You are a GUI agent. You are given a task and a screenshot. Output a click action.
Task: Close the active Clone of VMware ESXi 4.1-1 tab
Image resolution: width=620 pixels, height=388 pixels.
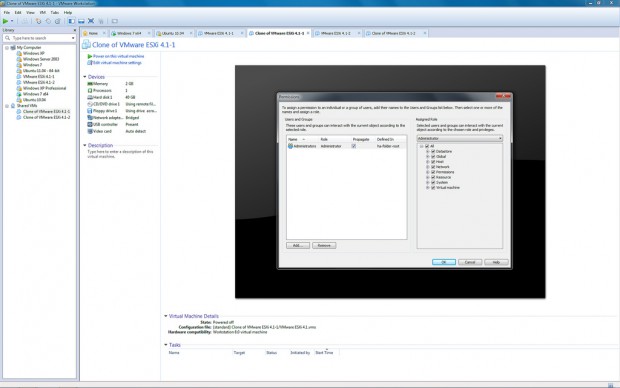click(x=308, y=33)
